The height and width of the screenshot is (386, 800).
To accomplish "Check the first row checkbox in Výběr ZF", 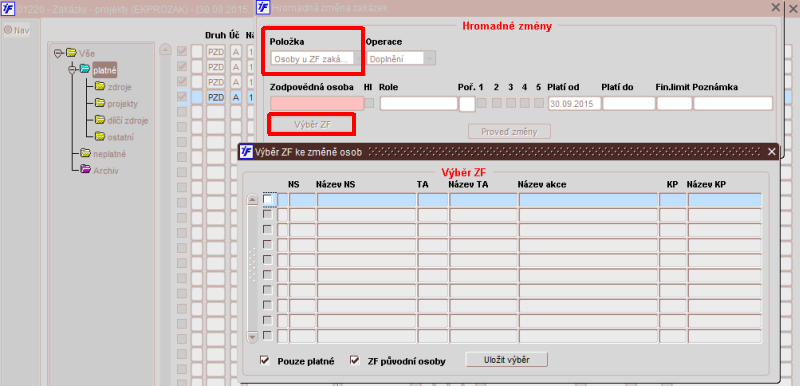I will point(267,199).
